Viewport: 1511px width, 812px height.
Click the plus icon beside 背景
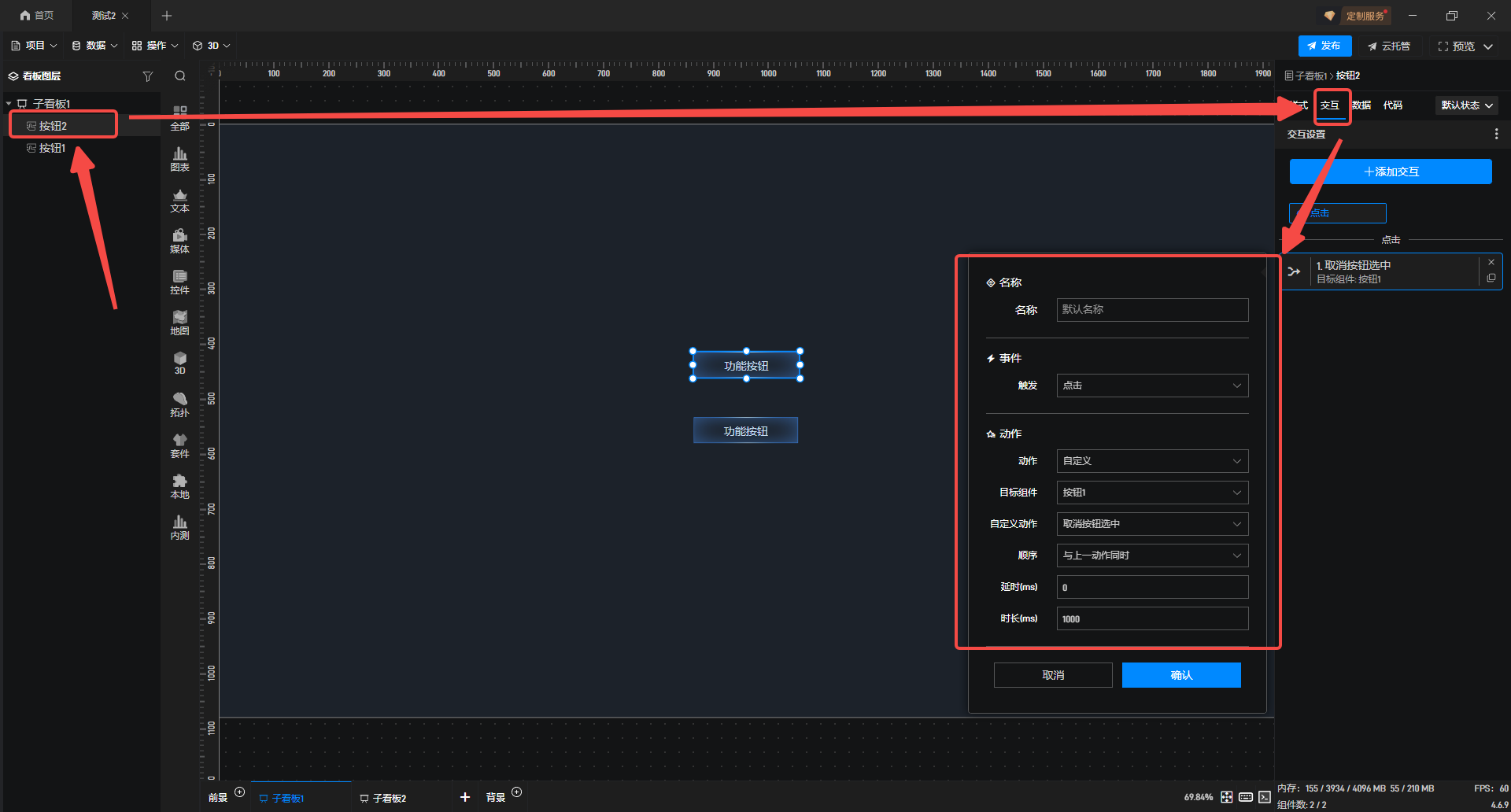[x=517, y=792]
